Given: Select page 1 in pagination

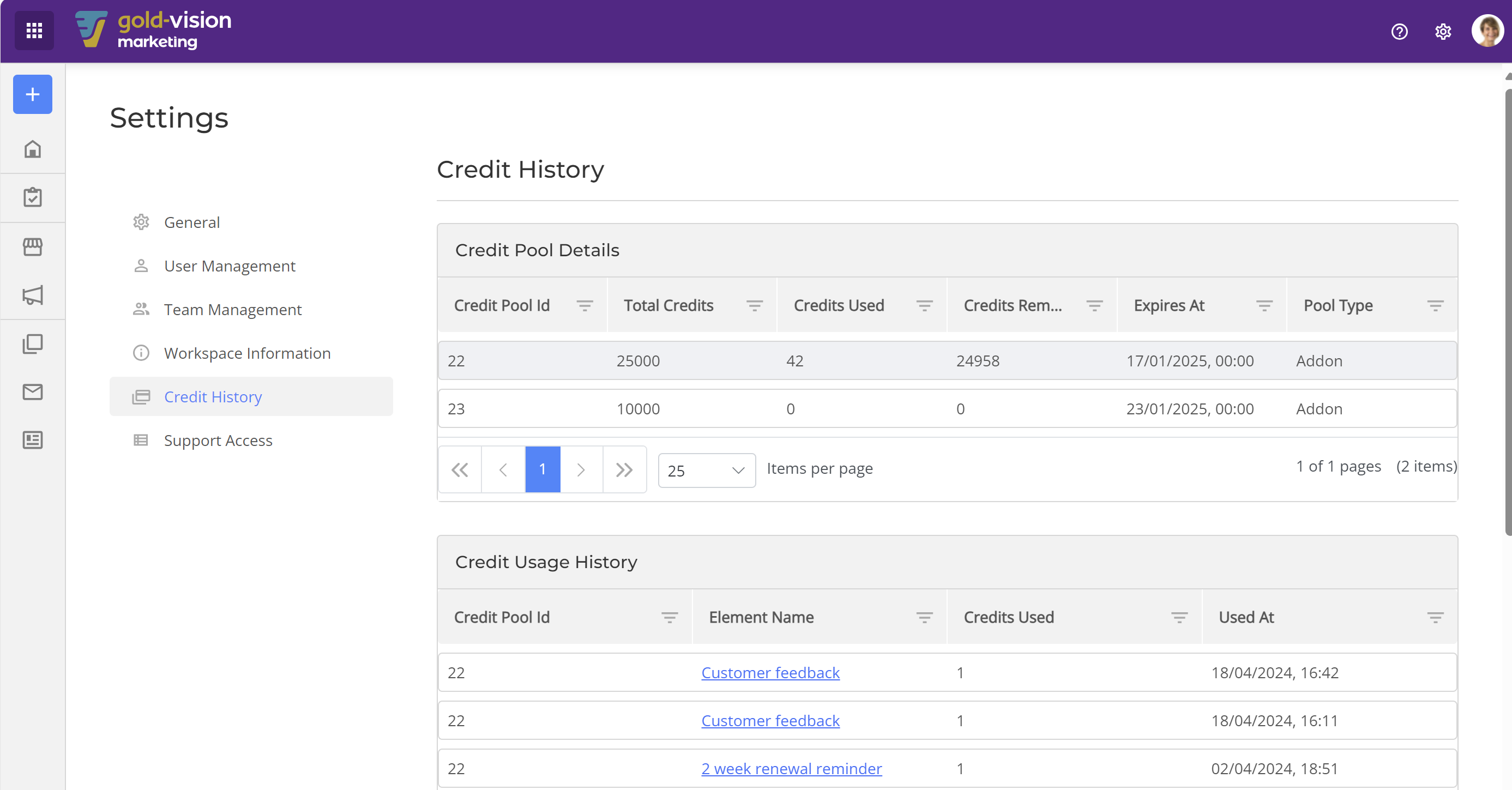Looking at the screenshot, I should point(543,469).
